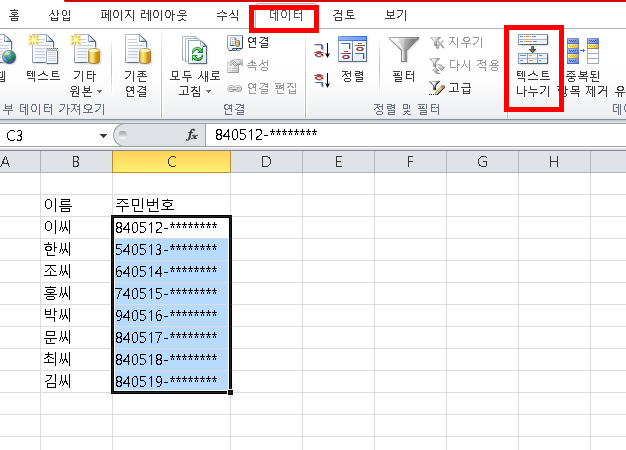Image resolution: width=626 pixels, height=450 pixels.
Task: Expand the 기타 원본 dropdown arrow
Action: click(99, 91)
